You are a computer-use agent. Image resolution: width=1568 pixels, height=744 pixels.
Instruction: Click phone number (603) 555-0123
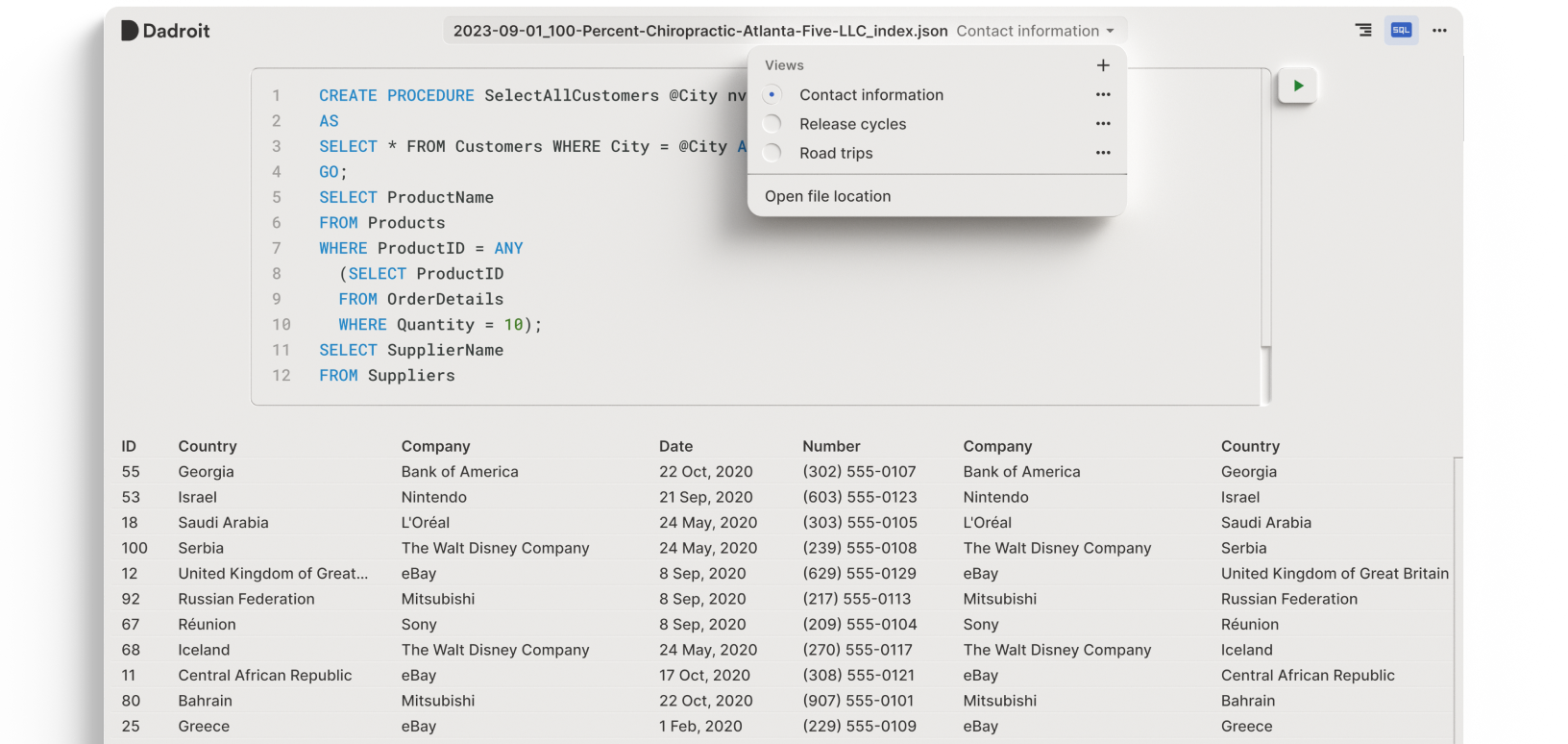pos(860,497)
